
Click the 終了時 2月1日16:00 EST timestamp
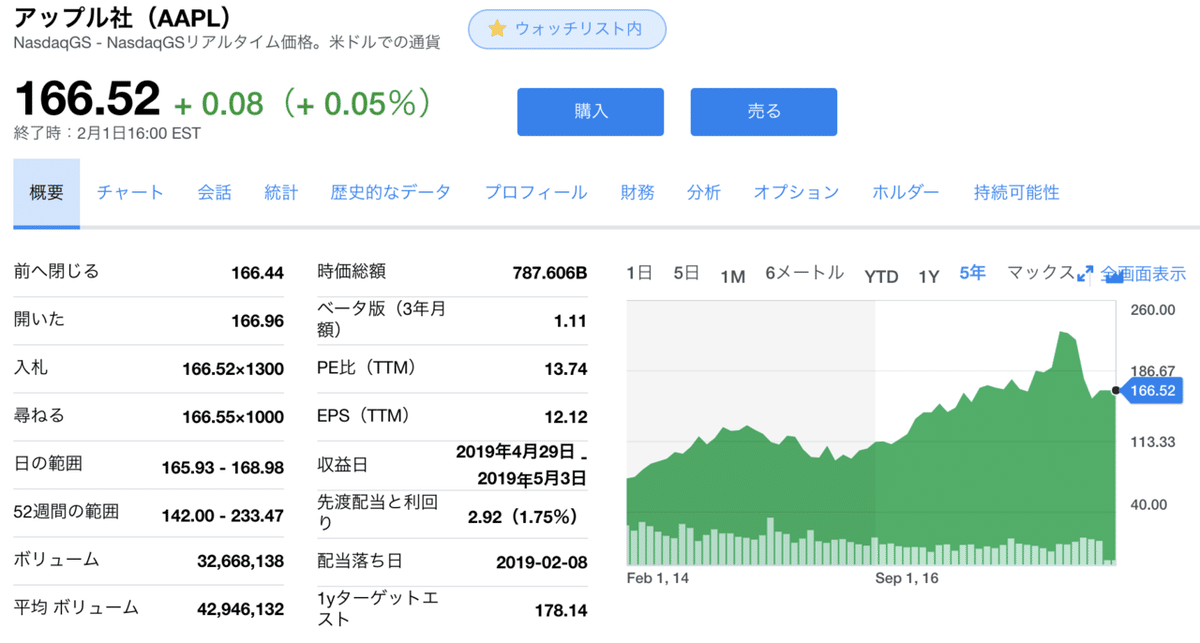pyautogui.click(x=107, y=133)
